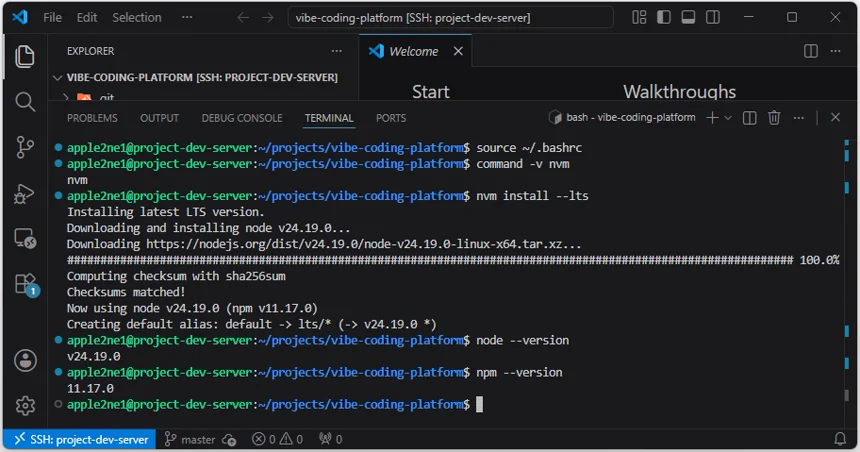Open the Selection menu
Screen dimensions: 860x452
point(137,18)
